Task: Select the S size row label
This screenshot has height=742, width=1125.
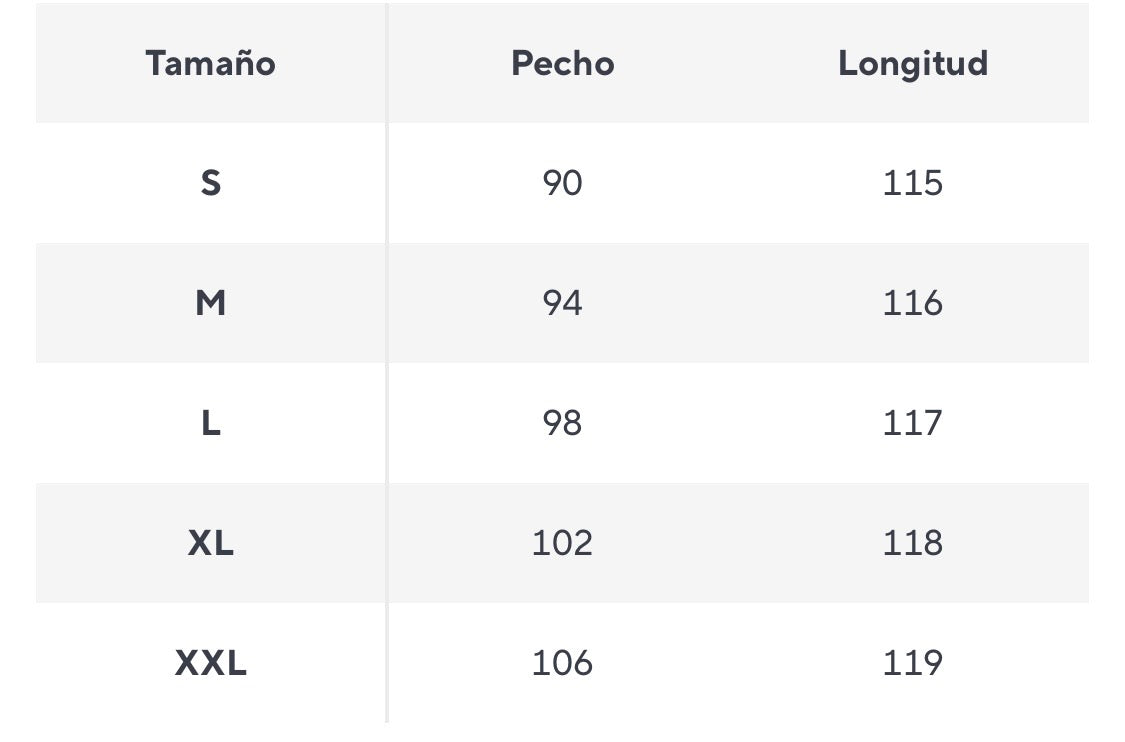Action: [210, 183]
